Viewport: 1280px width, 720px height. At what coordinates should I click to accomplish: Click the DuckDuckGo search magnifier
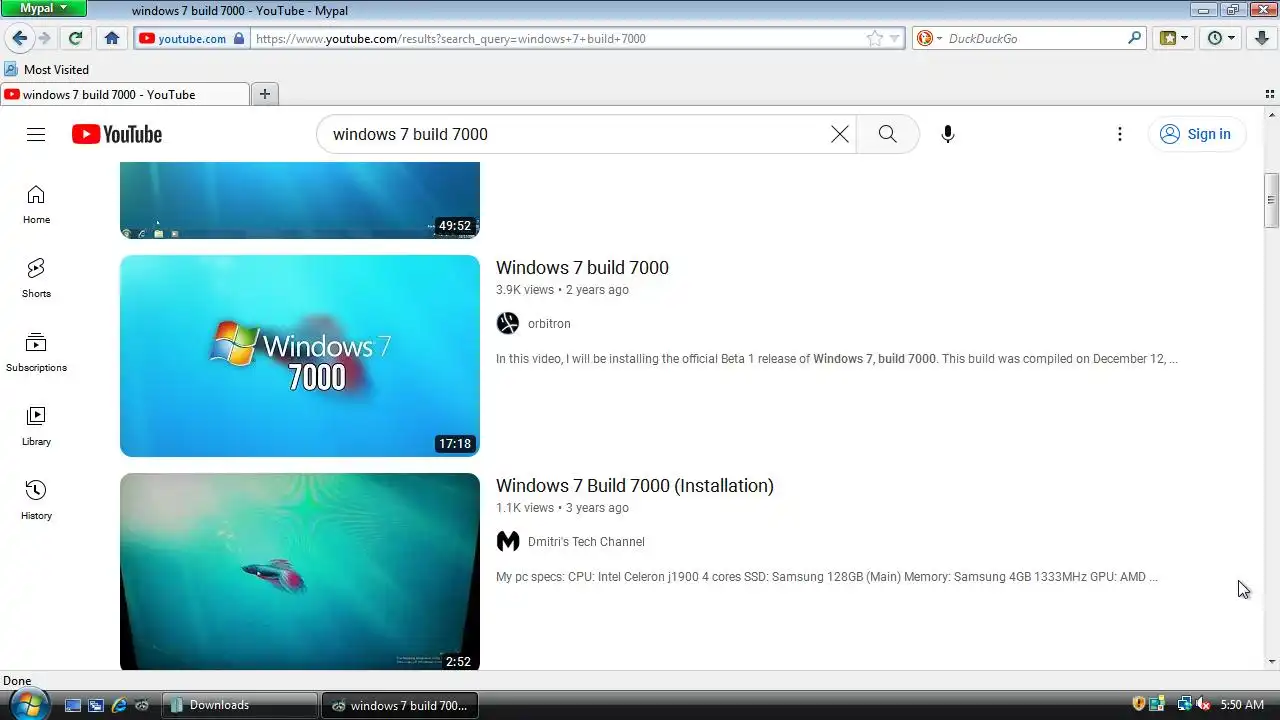pyautogui.click(x=1134, y=38)
